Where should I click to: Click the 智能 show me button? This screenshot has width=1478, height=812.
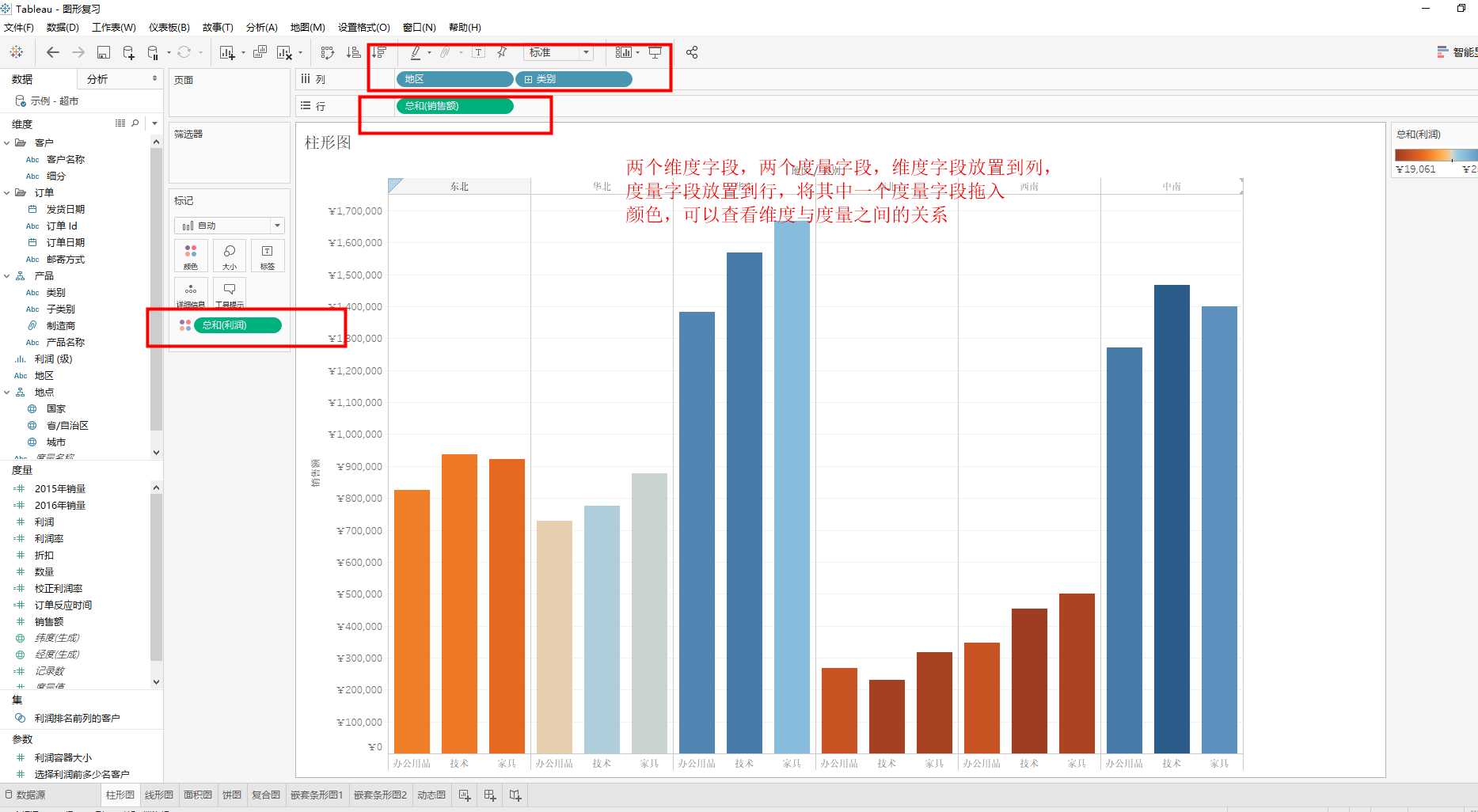click(x=1457, y=52)
